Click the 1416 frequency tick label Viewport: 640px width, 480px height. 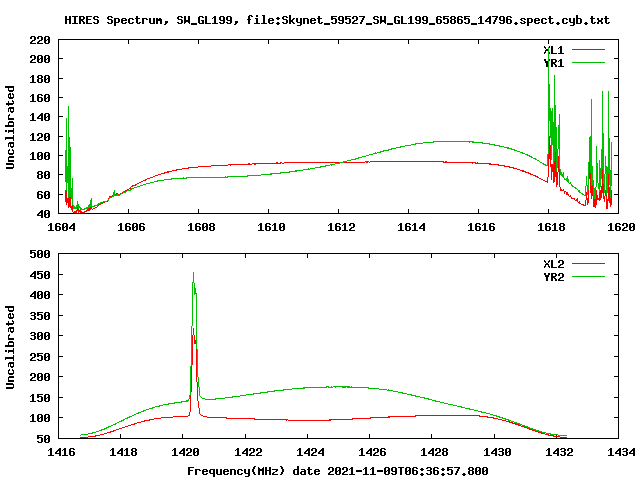point(61,452)
